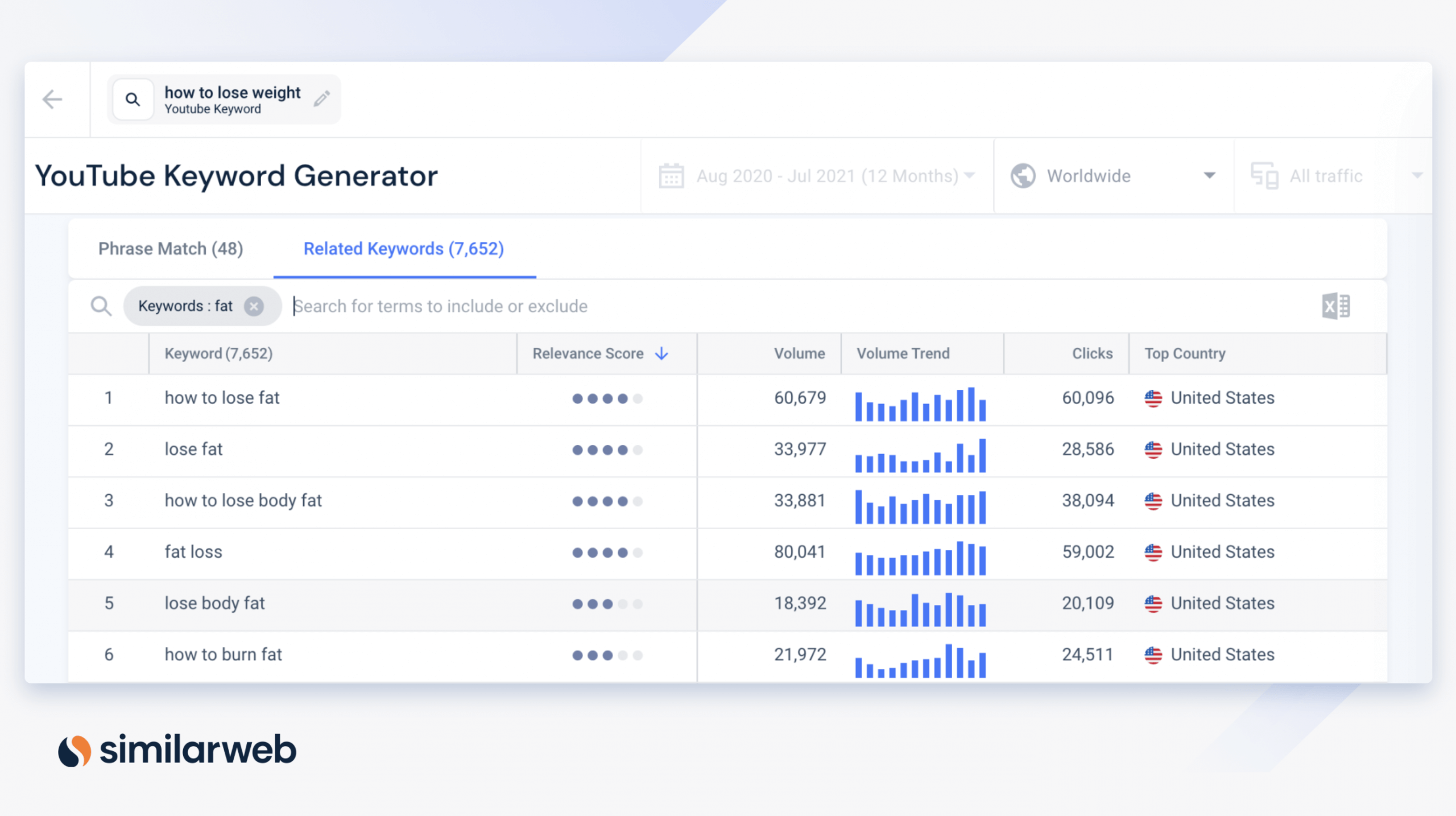
Task: Click the search magnifier beside 'how to lose weight'
Action: pos(133,100)
